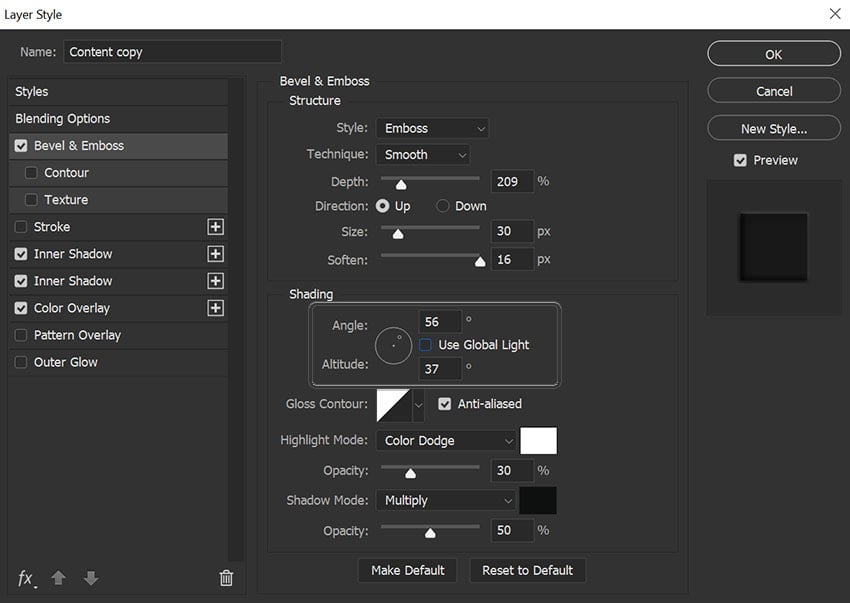Enable the Use Global Light checkbox
Screen dimensions: 850x603
tap(424, 344)
